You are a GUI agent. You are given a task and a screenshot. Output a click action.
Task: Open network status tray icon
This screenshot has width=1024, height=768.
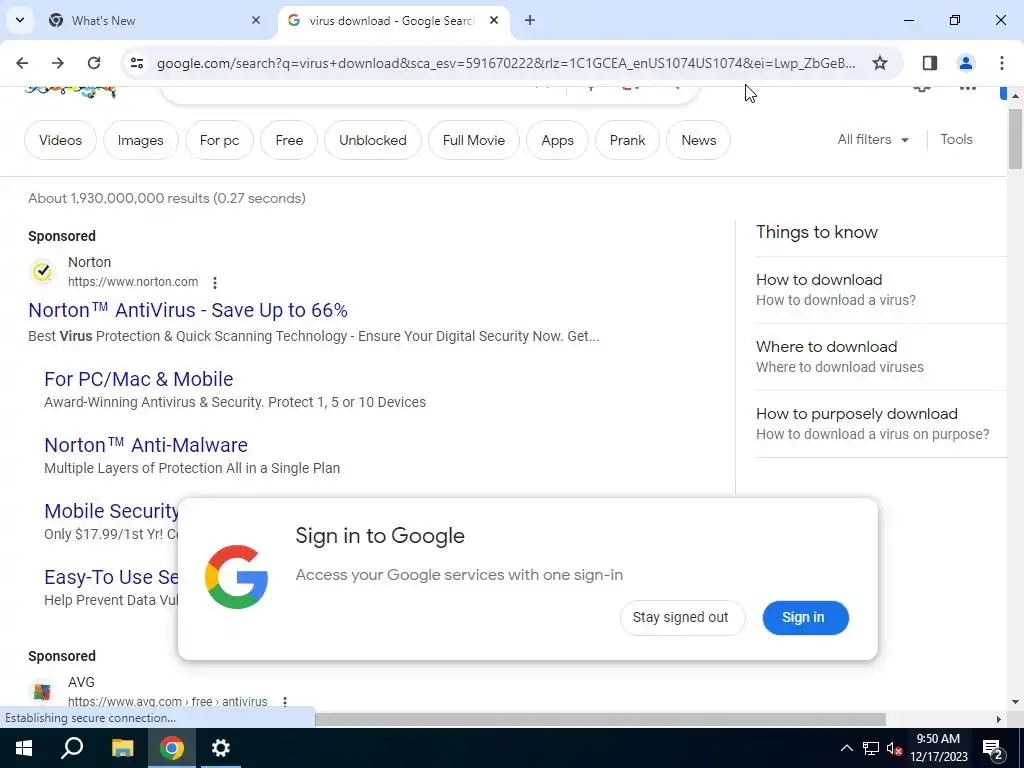pos(871,748)
